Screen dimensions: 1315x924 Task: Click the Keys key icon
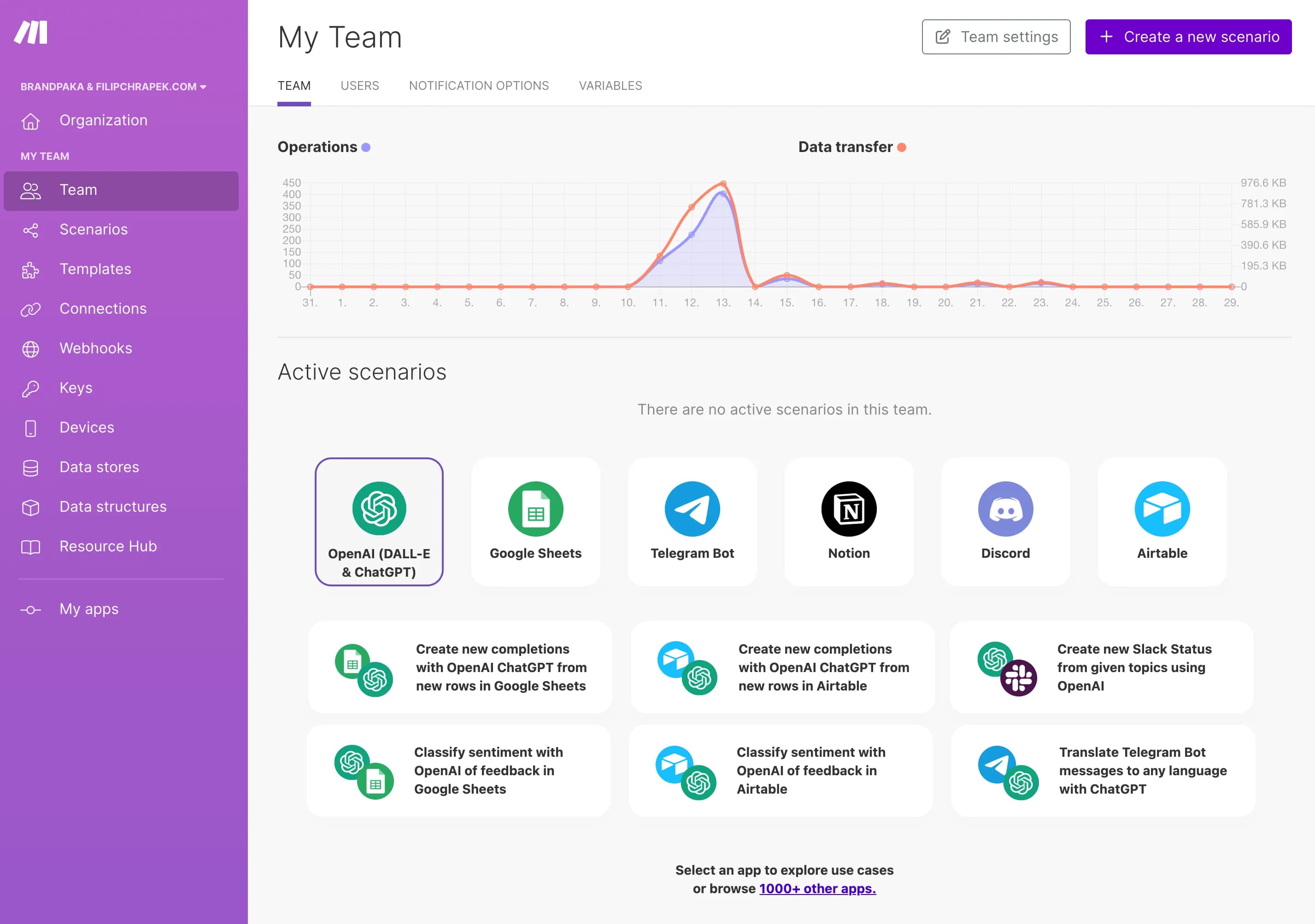(30, 388)
